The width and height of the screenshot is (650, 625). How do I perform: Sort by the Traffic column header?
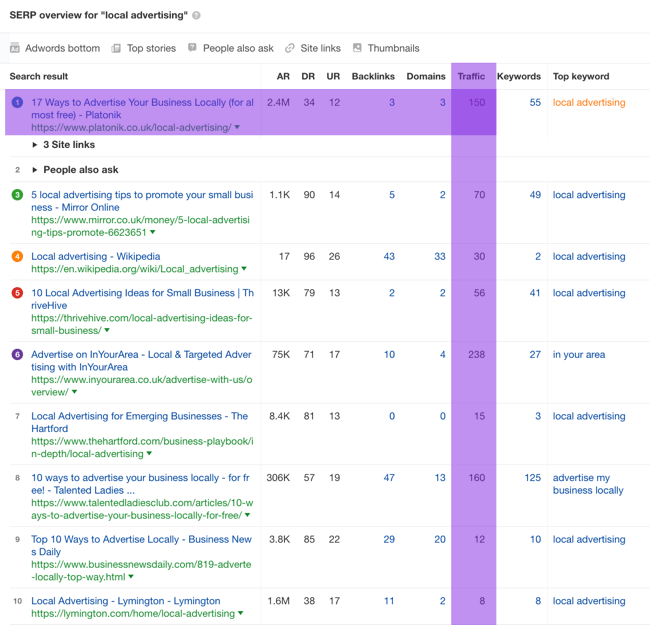pyautogui.click(x=471, y=76)
